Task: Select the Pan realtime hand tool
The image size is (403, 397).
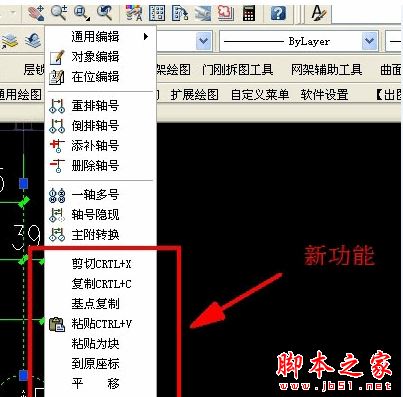Action: click(x=36, y=13)
